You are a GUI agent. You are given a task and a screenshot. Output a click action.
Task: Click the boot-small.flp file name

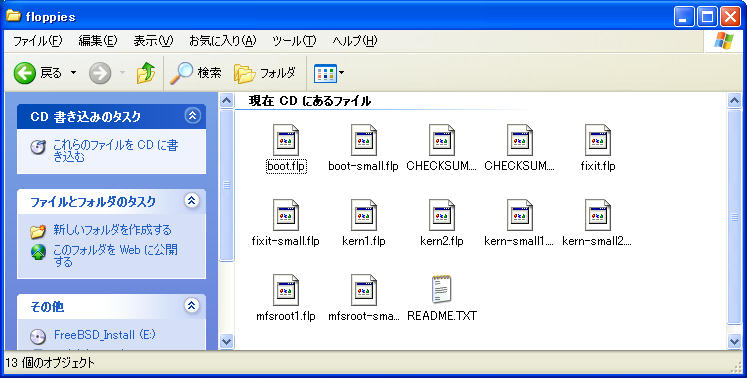pos(363,166)
